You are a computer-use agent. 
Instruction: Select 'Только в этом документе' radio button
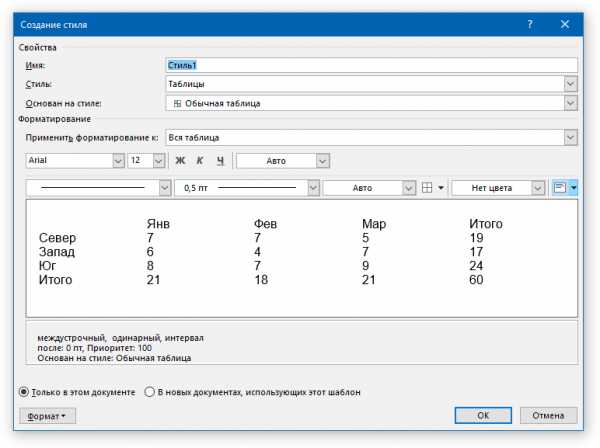pyautogui.click(x=25, y=392)
